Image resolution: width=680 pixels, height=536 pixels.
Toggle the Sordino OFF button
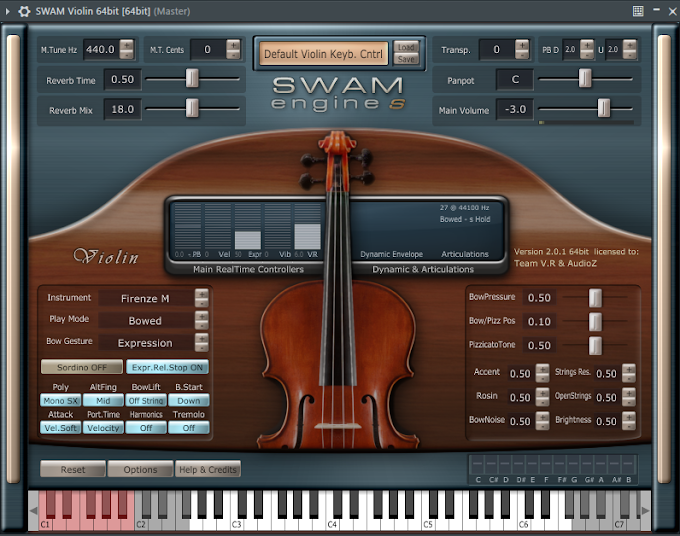pos(82,367)
